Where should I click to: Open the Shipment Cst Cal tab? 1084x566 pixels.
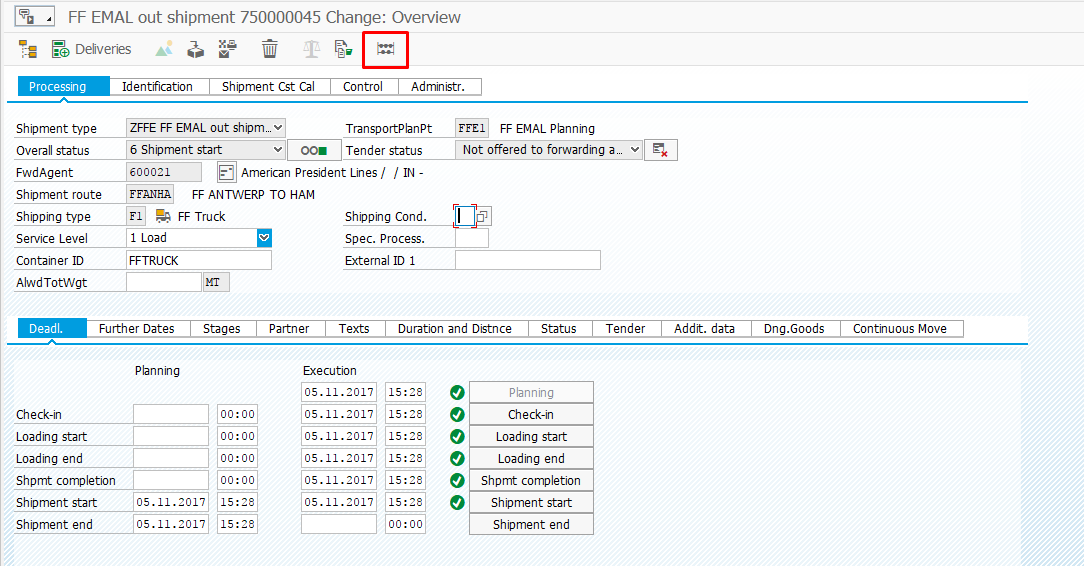coord(268,86)
